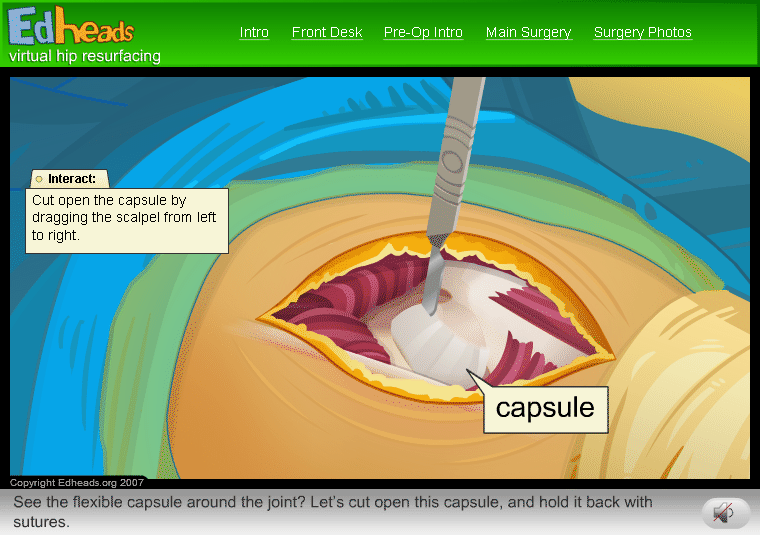Image resolution: width=760 pixels, height=535 pixels.
Task: Click the Edheads logo
Action: (x=71, y=27)
